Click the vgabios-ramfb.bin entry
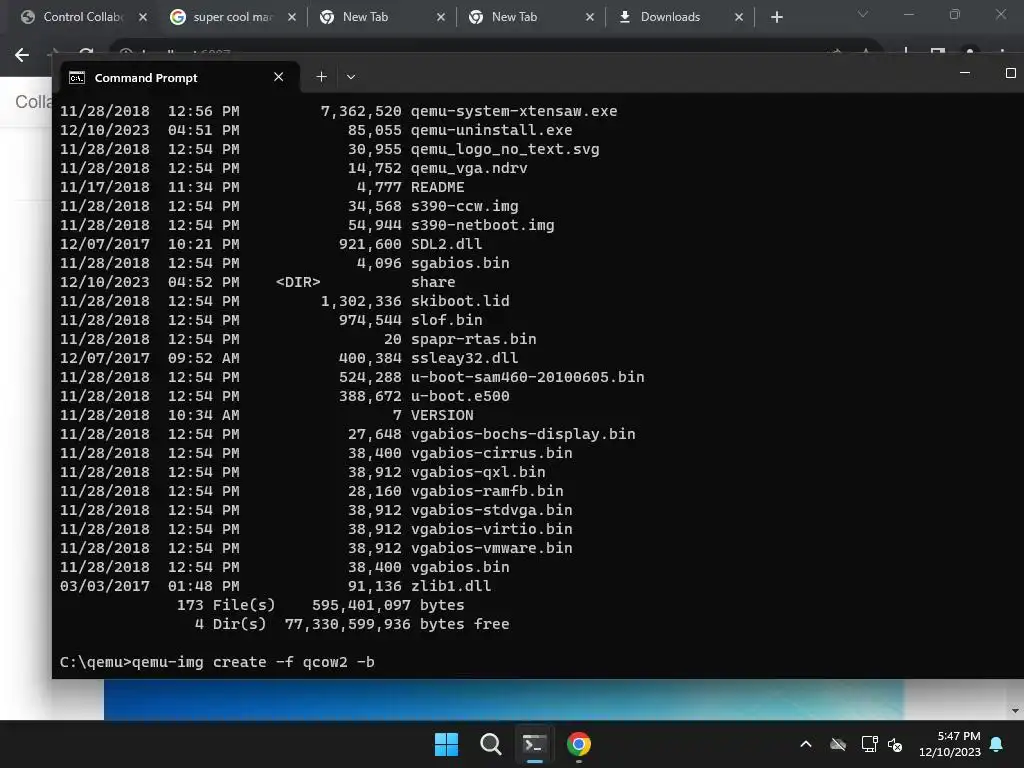The image size is (1024, 768). click(x=487, y=490)
